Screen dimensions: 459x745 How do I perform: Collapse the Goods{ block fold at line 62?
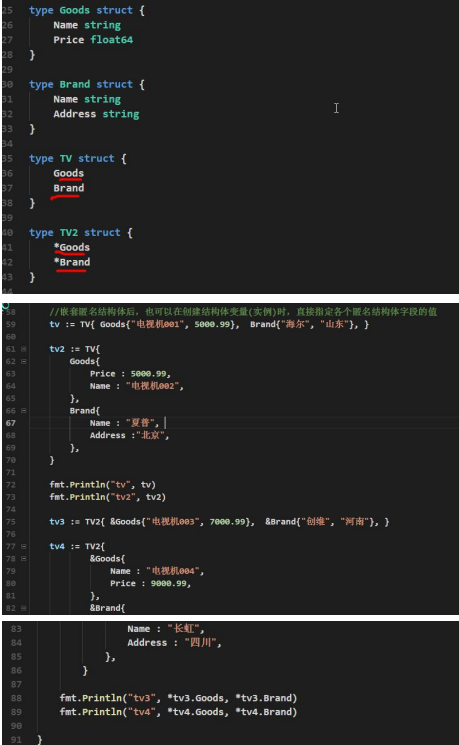[x=23, y=362]
